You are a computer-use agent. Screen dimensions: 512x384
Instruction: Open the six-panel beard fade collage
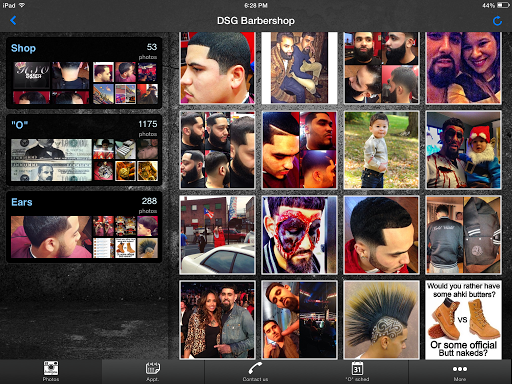(217, 150)
